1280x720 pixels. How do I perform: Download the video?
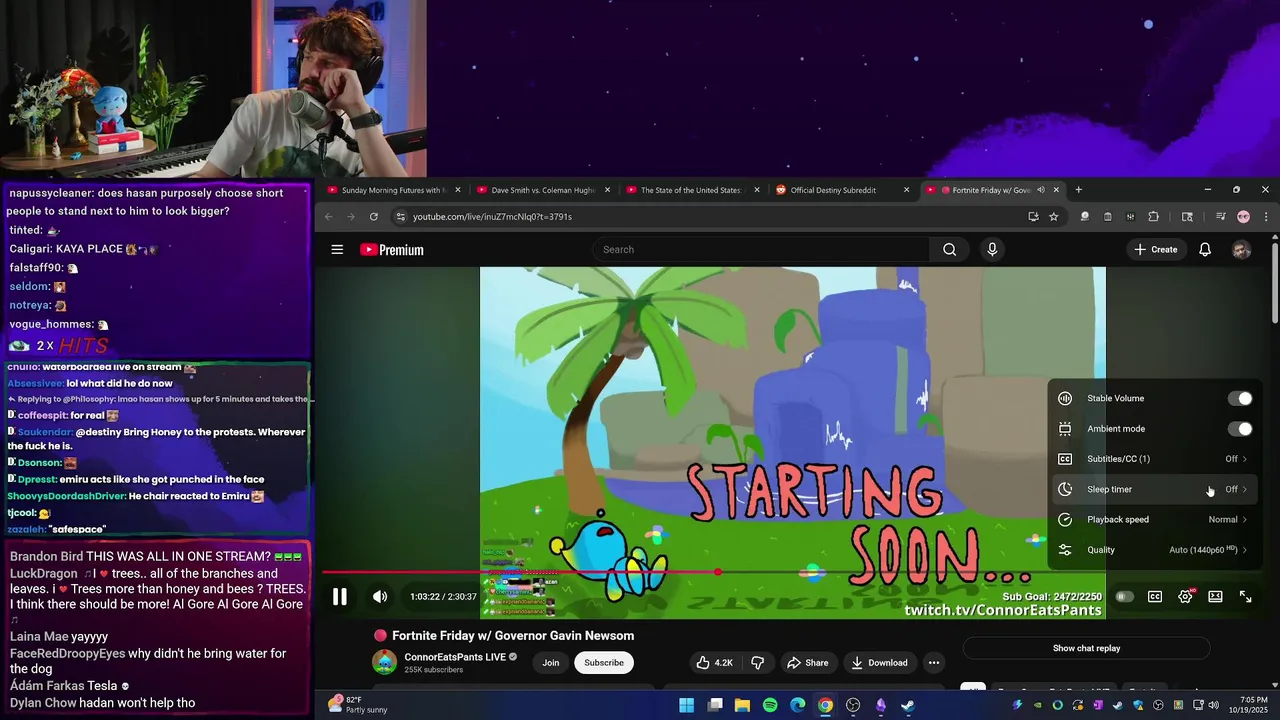pos(880,662)
